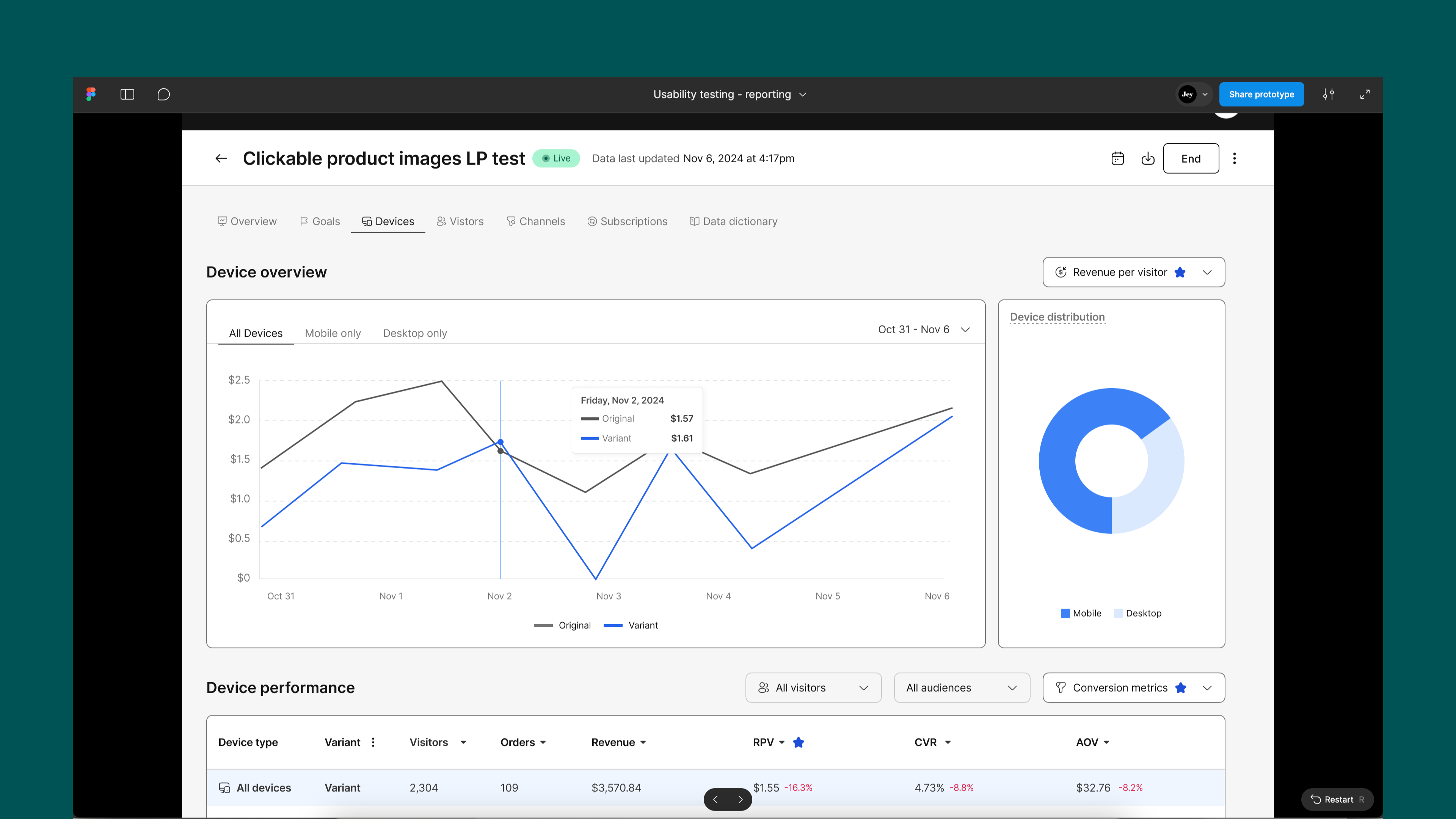Enter fullscreen with expand arrows icon

(x=1365, y=94)
